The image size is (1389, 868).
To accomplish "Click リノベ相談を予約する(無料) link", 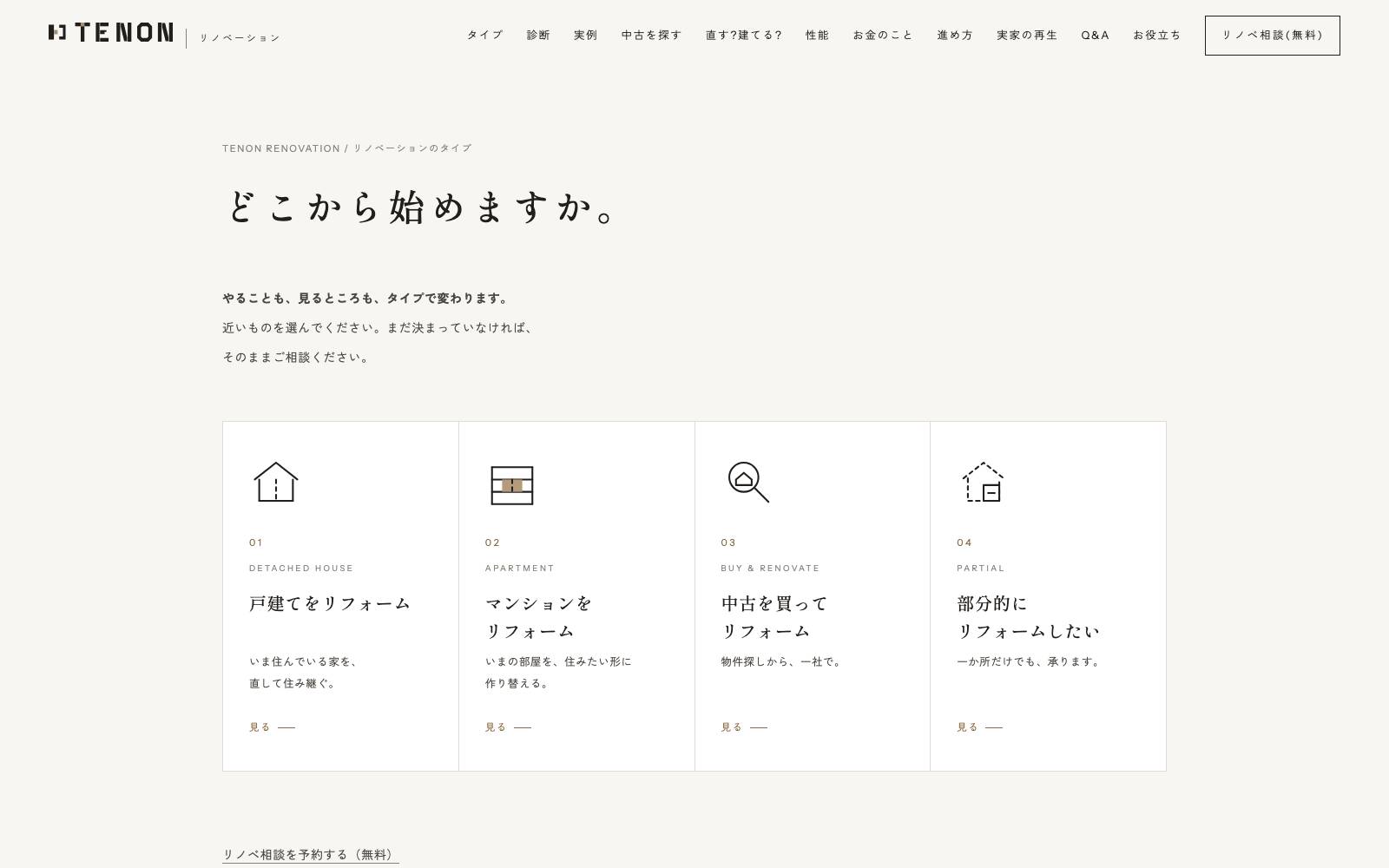I will coord(311,855).
